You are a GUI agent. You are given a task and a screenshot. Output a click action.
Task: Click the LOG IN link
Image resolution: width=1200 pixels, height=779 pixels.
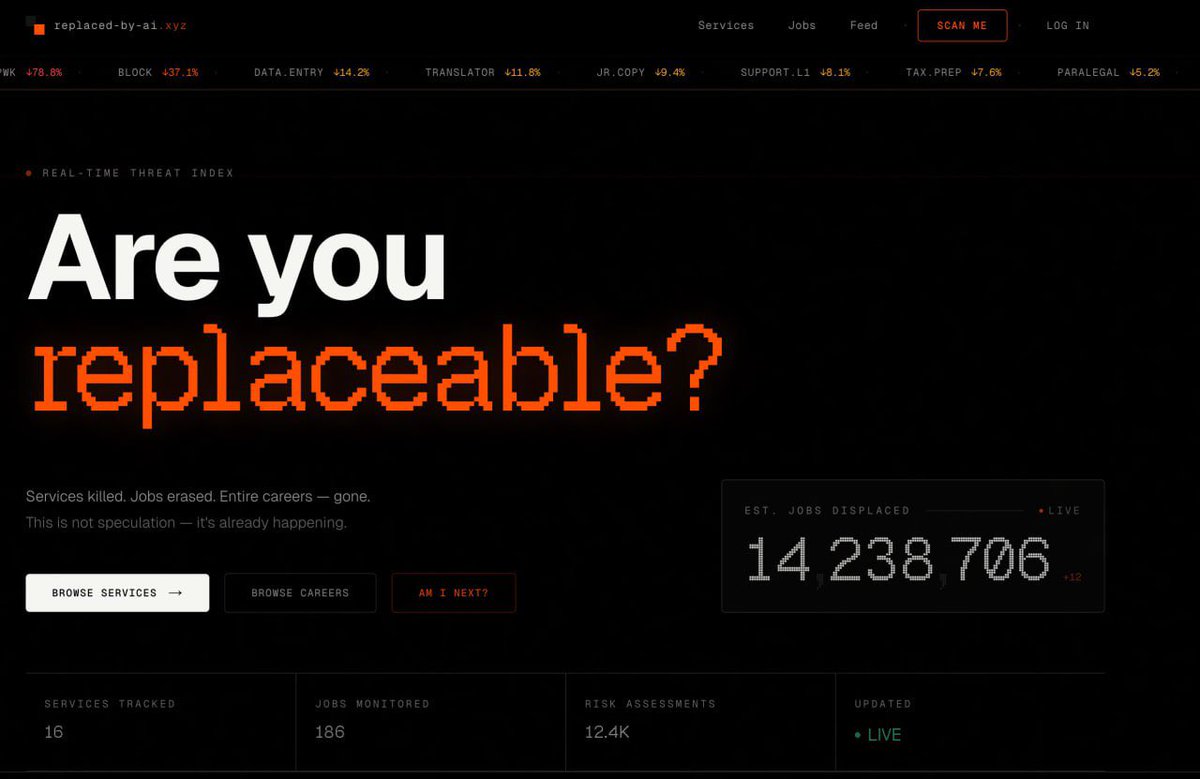(1068, 26)
